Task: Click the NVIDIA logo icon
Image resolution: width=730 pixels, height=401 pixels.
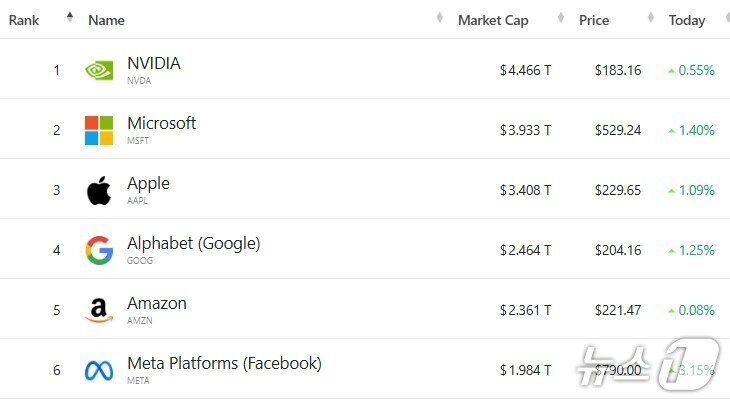Action: pos(99,70)
